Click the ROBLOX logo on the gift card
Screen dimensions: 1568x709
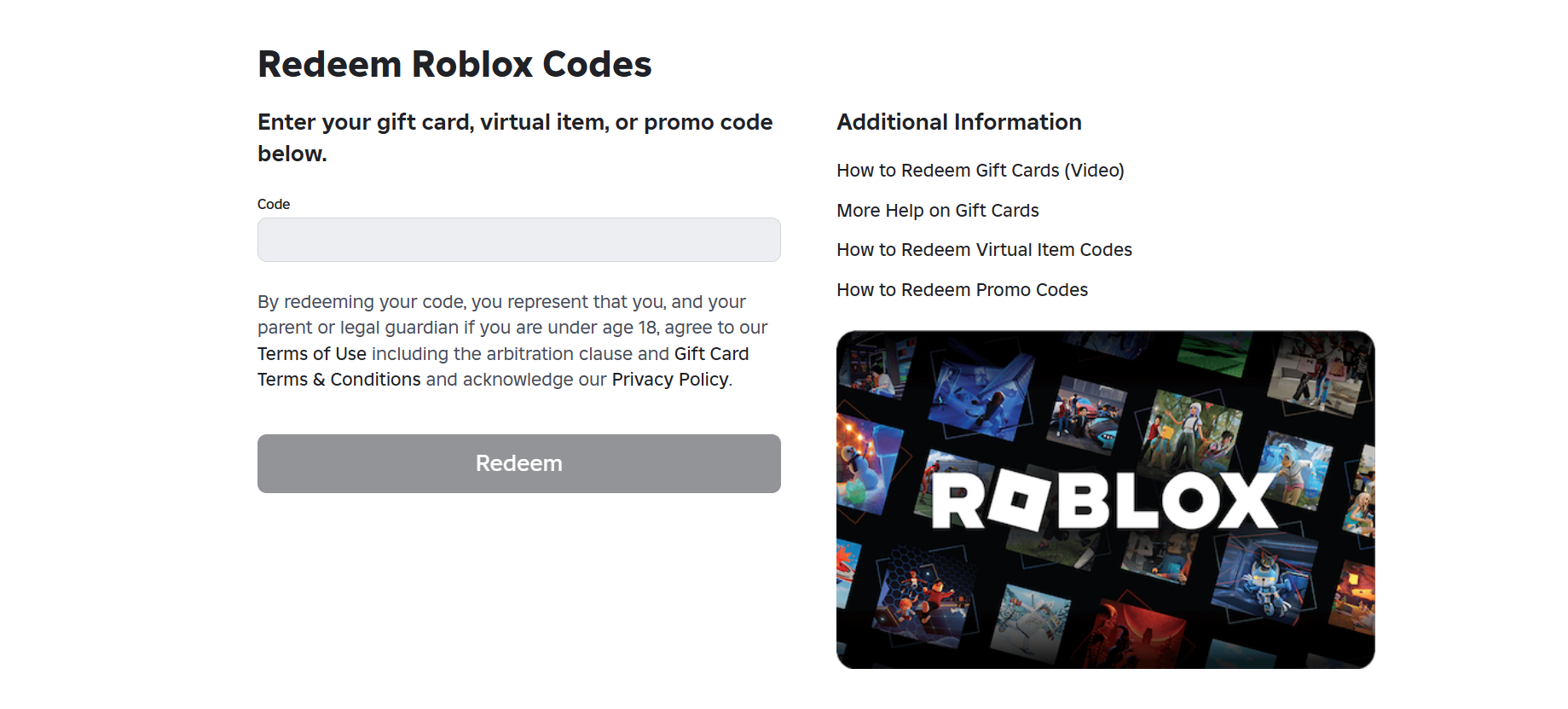(x=1104, y=501)
